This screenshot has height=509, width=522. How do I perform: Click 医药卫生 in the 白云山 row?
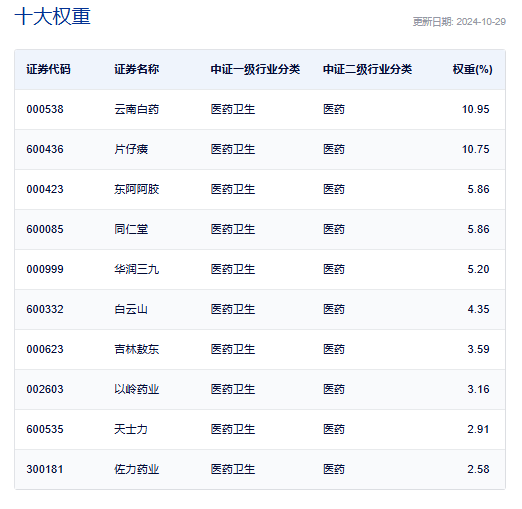pyautogui.click(x=233, y=309)
